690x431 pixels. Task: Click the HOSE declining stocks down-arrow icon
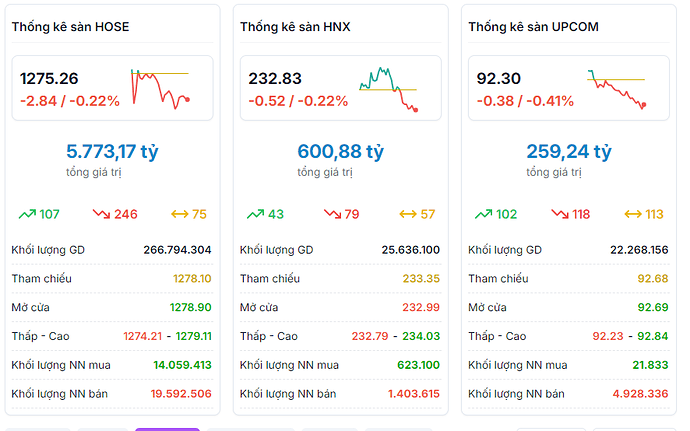(x=101, y=214)
